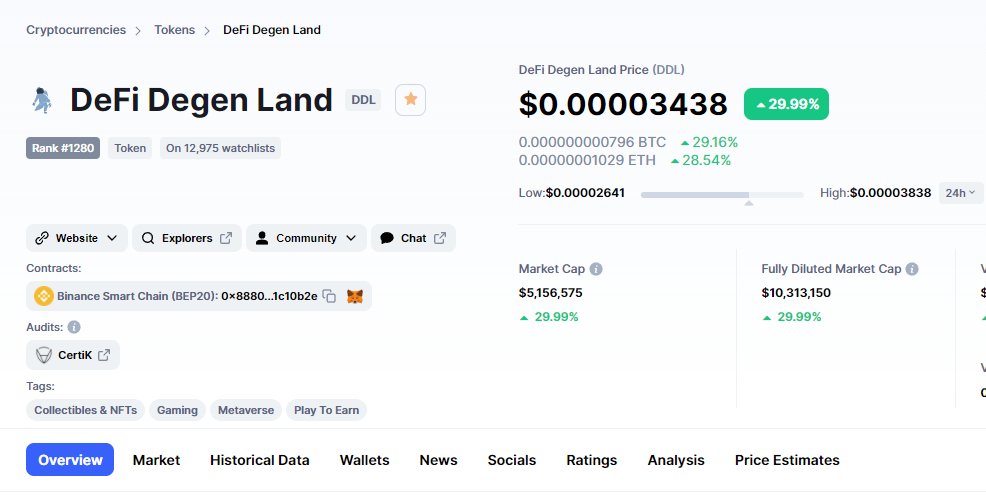Open the Audits info icon
Screen dimensions: 986x504
click(x=74, y=327)
